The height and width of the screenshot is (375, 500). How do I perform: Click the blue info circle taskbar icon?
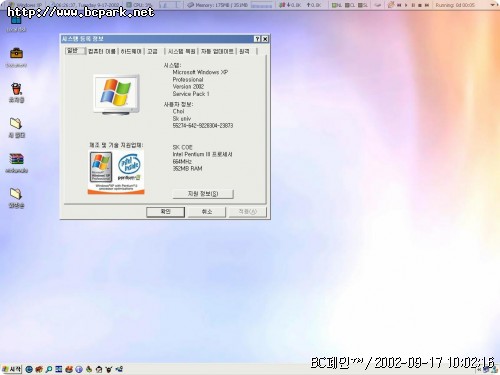click(x=79, y=369)
